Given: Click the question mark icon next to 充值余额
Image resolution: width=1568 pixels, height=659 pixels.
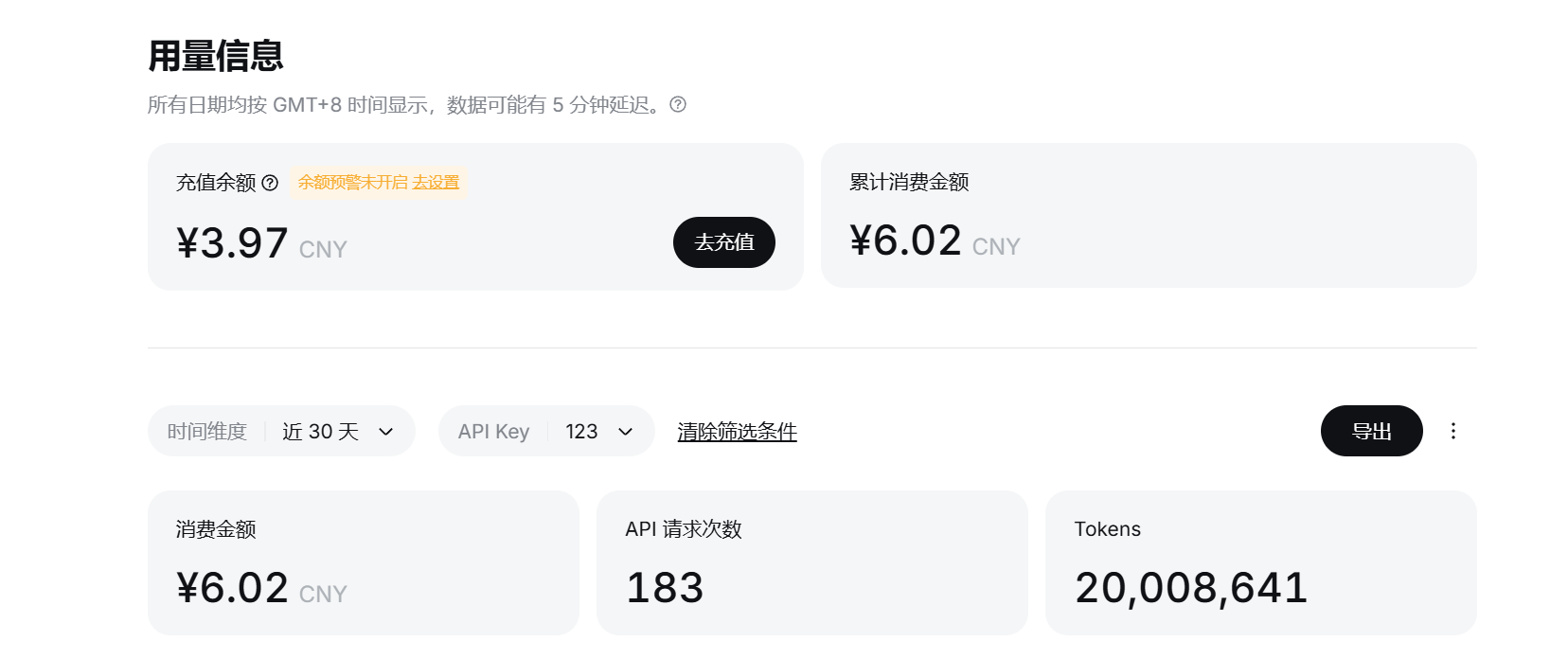Looking at the screenshot, I should (270, 183).
